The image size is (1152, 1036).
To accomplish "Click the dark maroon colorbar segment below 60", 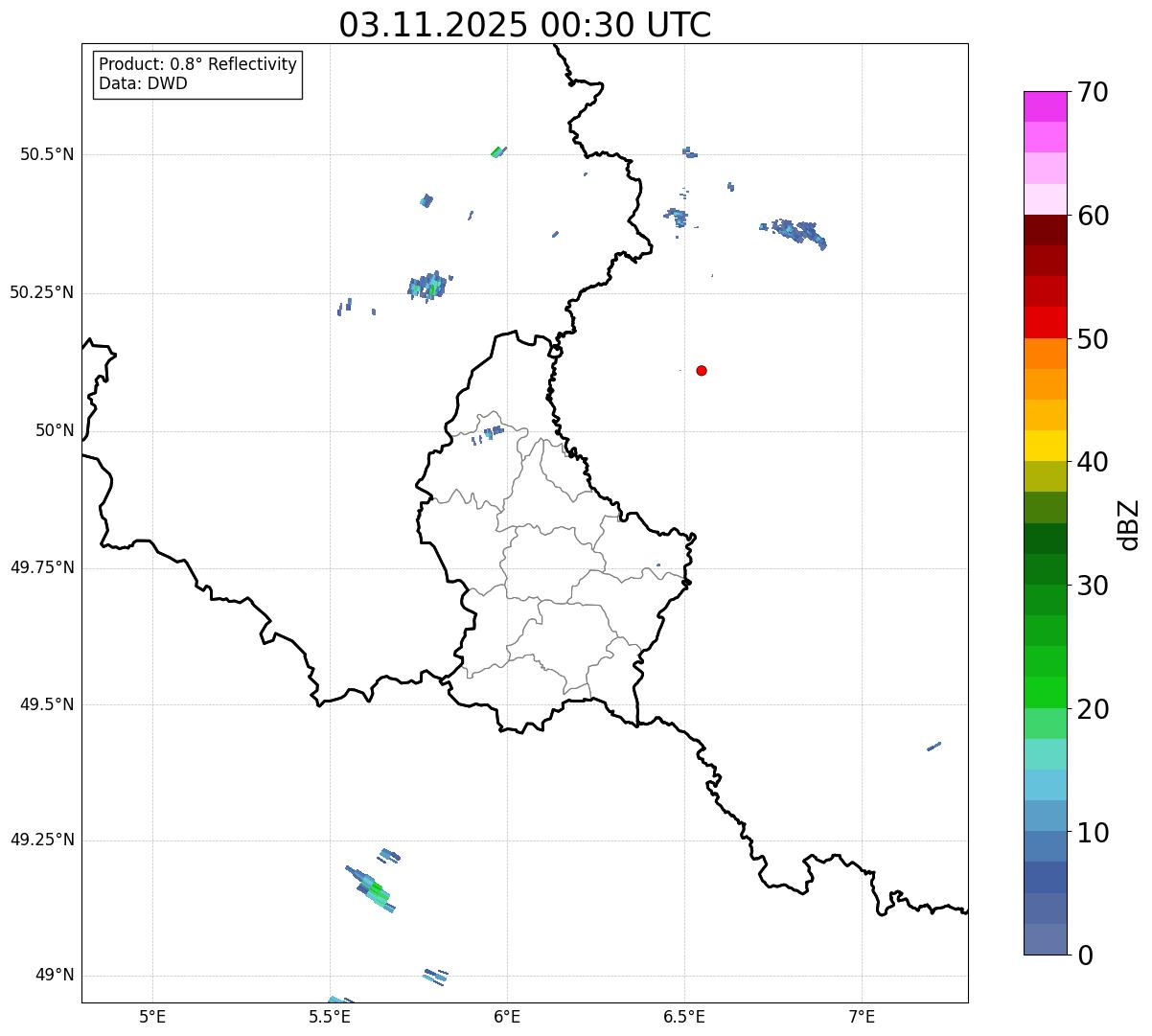I will tap(1045, 230).
